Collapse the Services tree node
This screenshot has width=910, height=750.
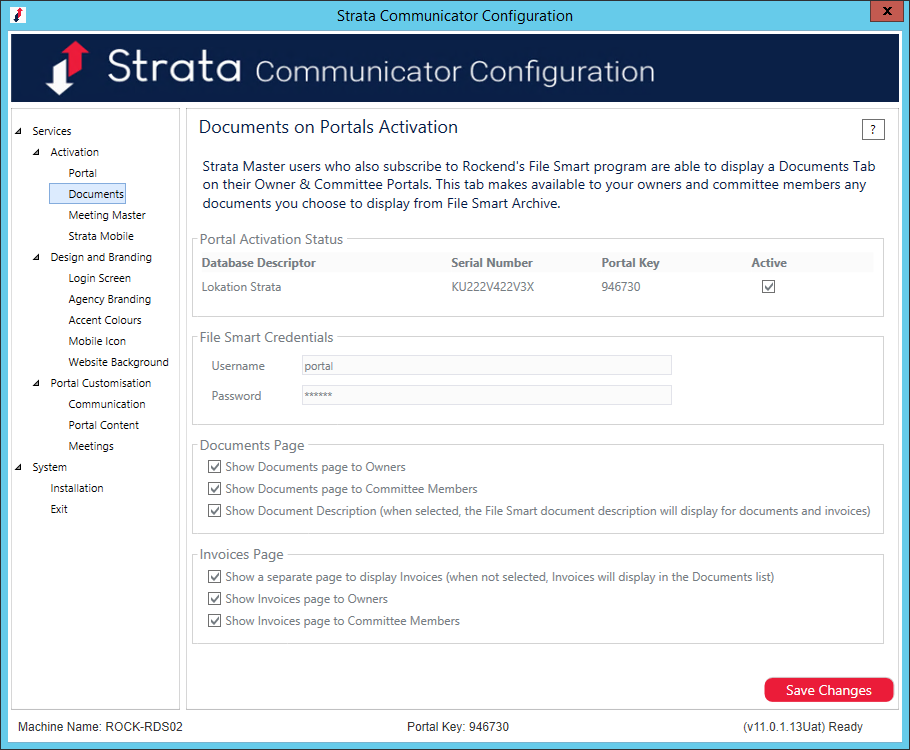[19, 131]
